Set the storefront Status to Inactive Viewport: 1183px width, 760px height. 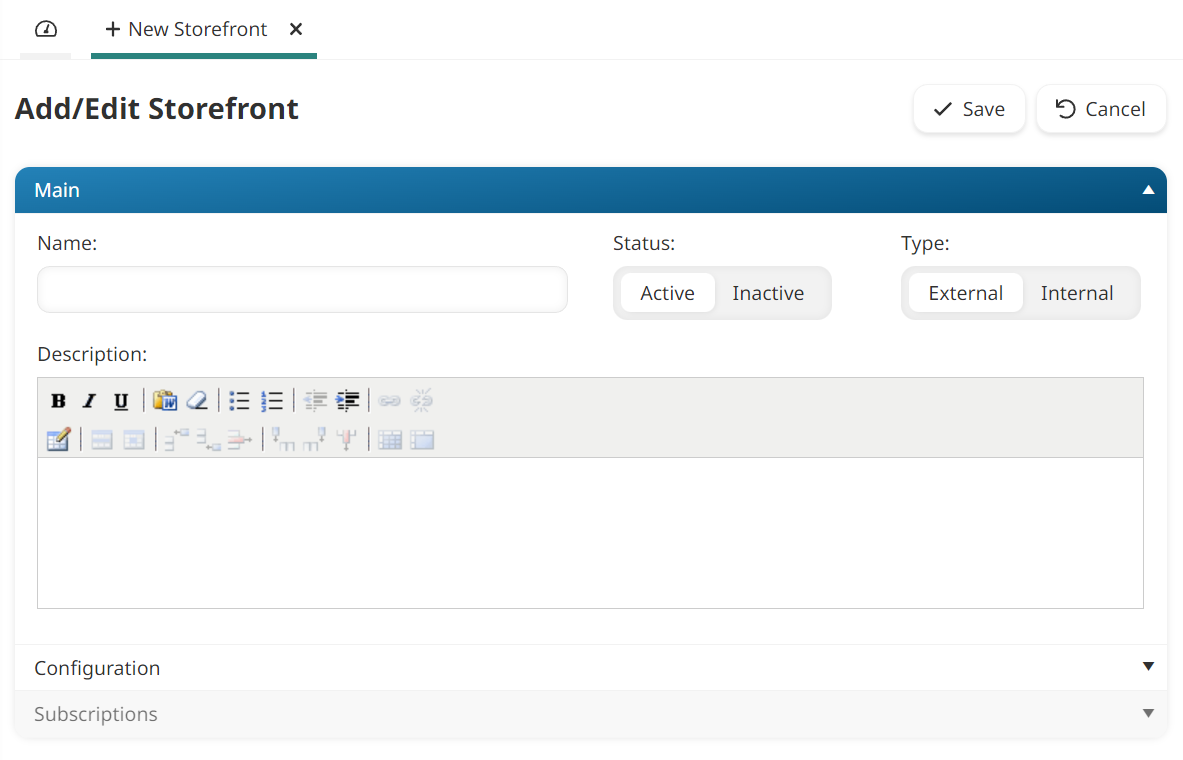pyautogui.click(x=768, y=292)
